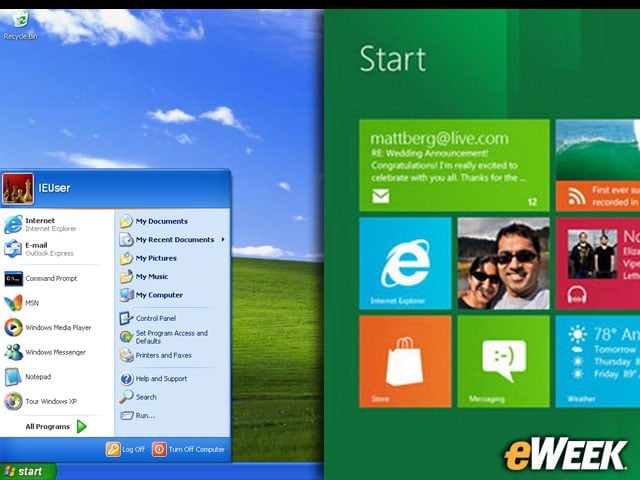Click the RE: Wedding Announcement subject line
Image resolution: width=640 pixels, height=480 pixels.
tap(429, 153)
